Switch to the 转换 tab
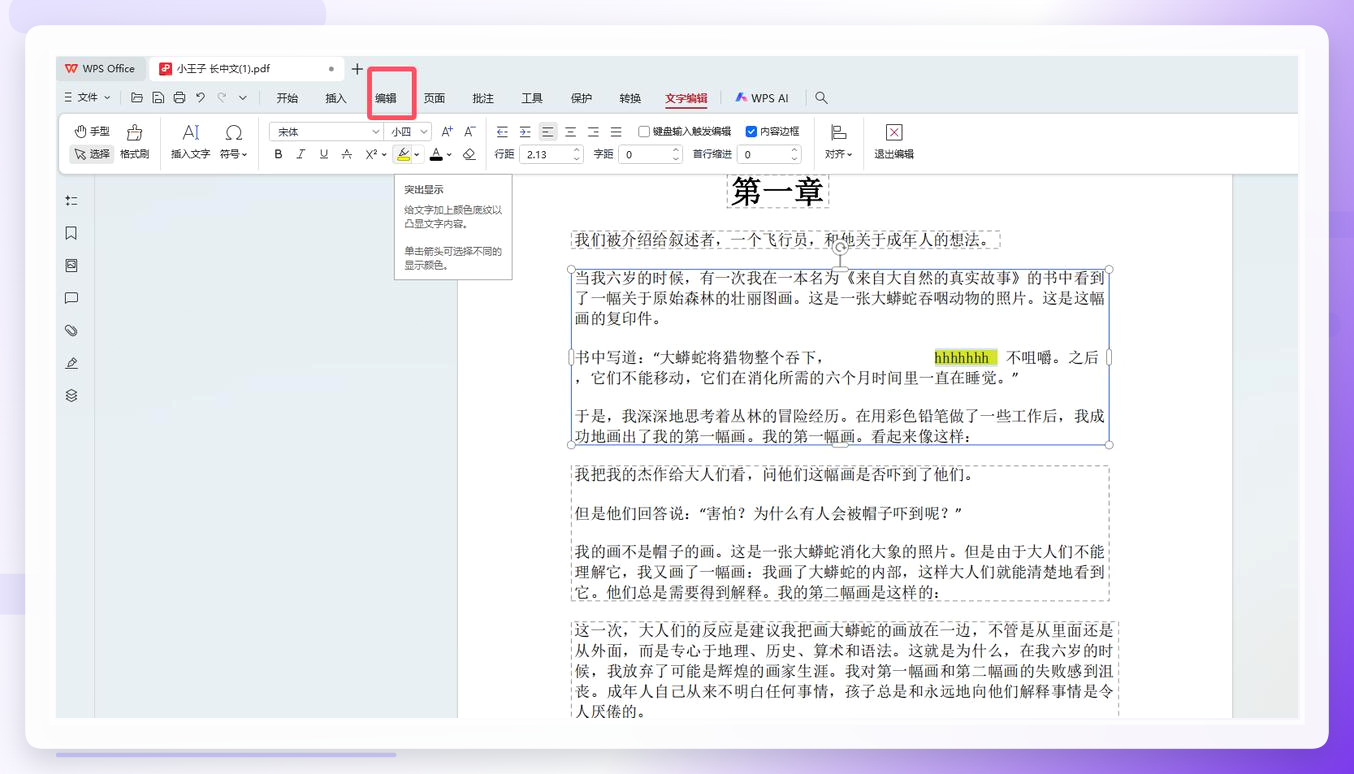The height and width of the screenshot is (774, 1354). pos(630,98)
